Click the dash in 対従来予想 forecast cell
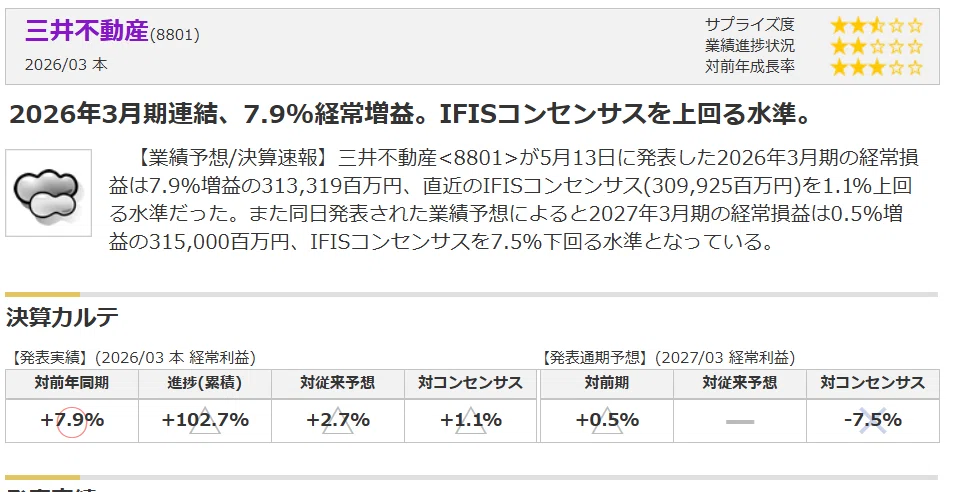973x492 pixels. click(x=740, y=422)
